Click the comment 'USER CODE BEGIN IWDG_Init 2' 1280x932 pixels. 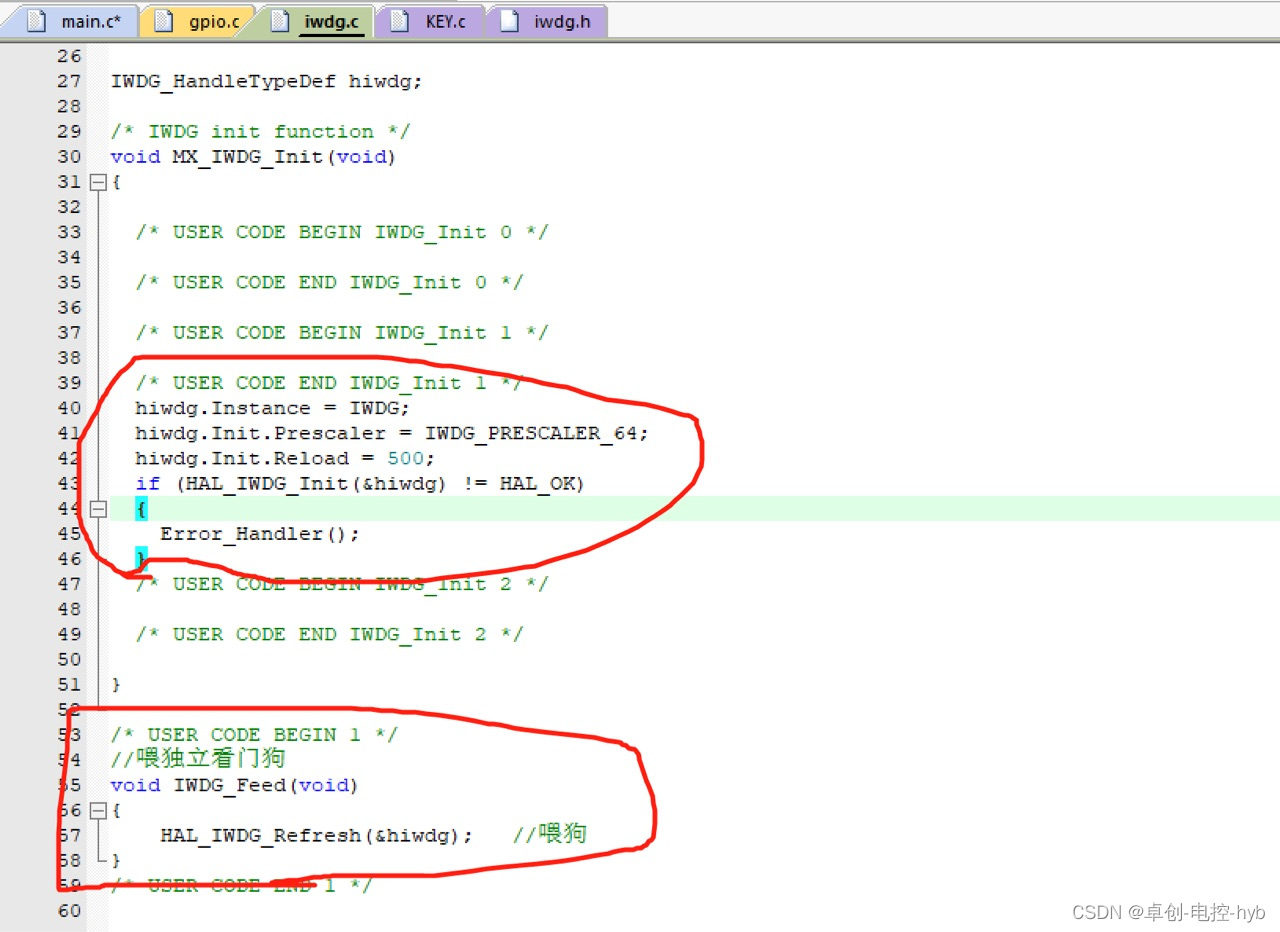[x=342, y=584]
